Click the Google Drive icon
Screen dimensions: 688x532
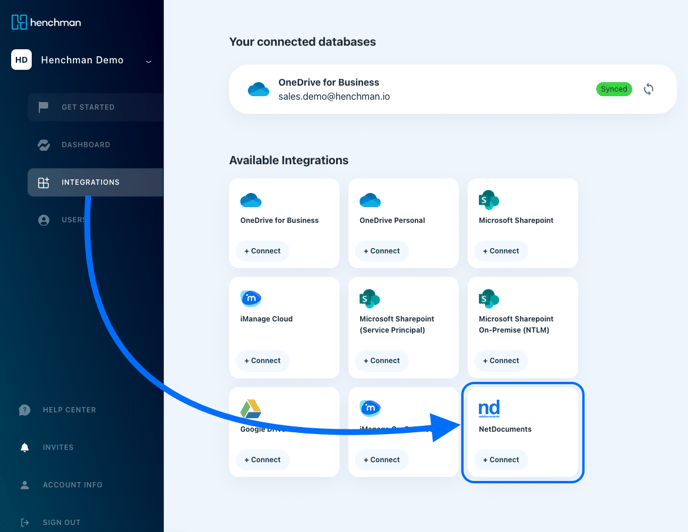[x=251, y=408]
